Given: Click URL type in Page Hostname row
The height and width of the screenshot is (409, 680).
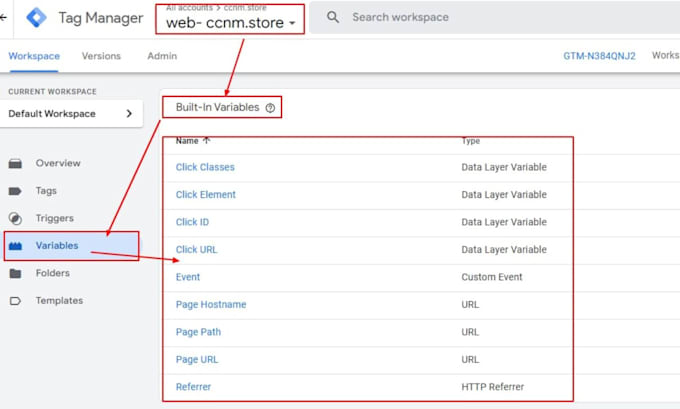Looking at the screenshot, I should click(470, 305).
